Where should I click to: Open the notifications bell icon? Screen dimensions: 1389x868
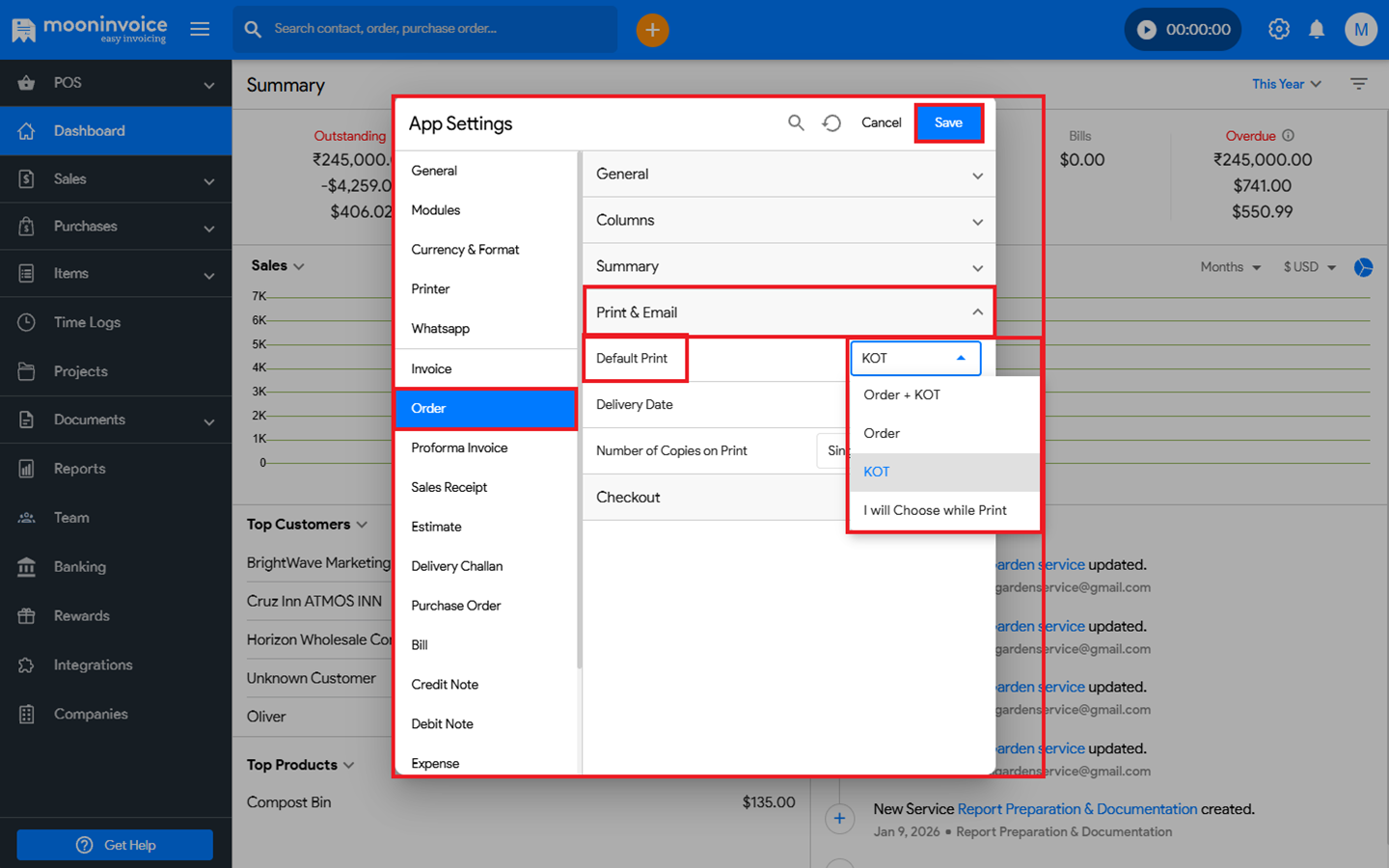[1317, 30]
